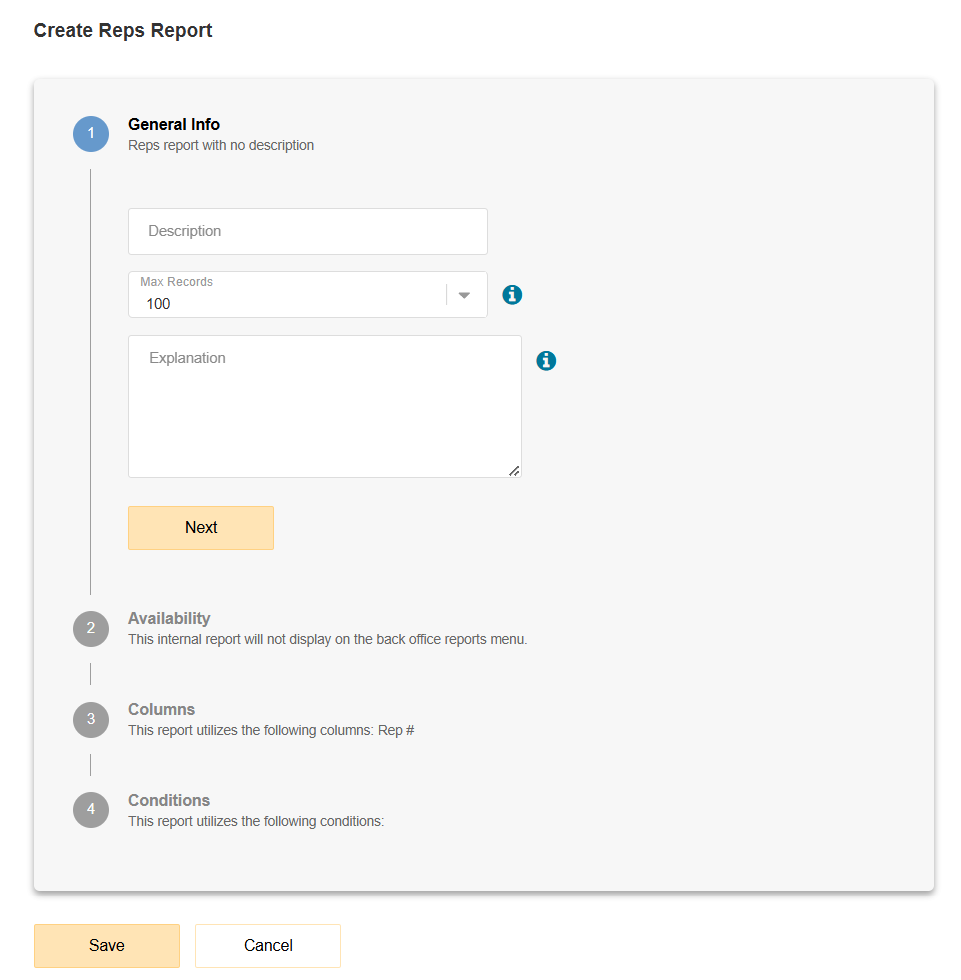Select step circle 3 for Columns
The image size is (961, 980).
(x=90, y=719)
